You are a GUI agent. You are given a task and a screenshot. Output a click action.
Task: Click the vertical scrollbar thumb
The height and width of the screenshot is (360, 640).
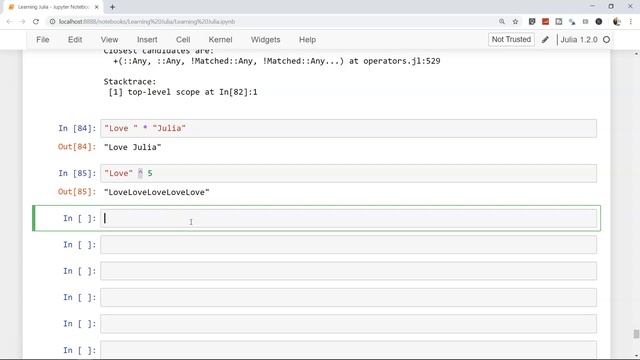click(x=636, y=334)
